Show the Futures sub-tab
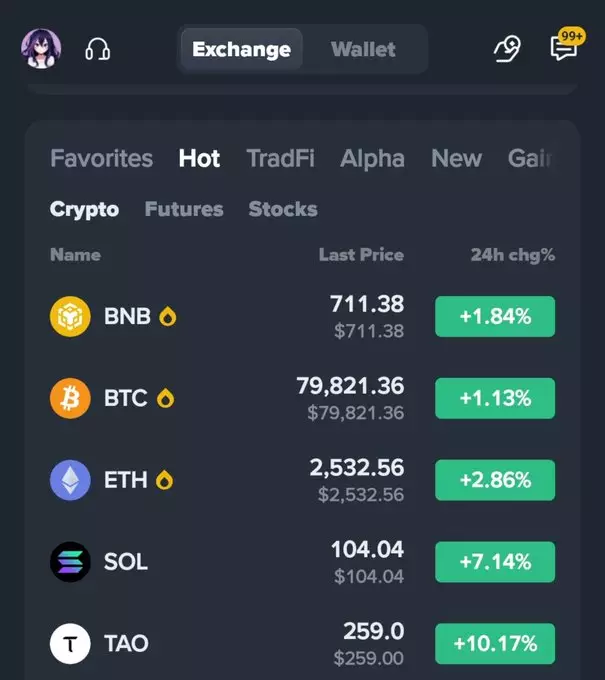 [184, 209]
